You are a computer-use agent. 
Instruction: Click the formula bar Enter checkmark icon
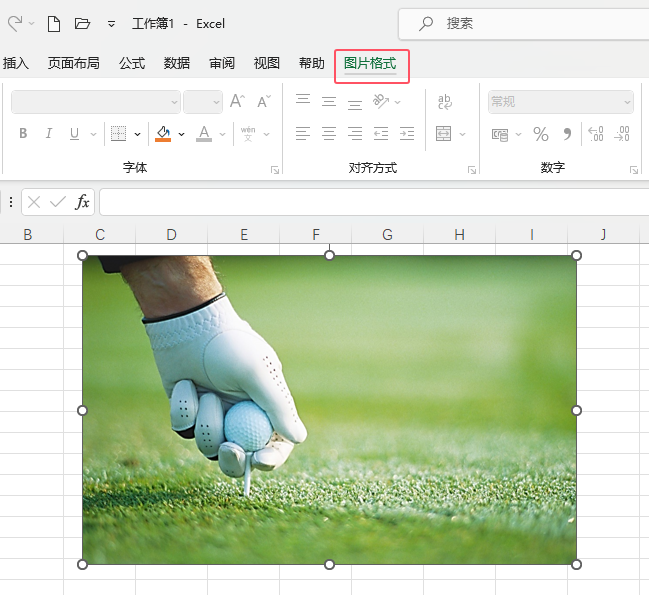[58, 202]
